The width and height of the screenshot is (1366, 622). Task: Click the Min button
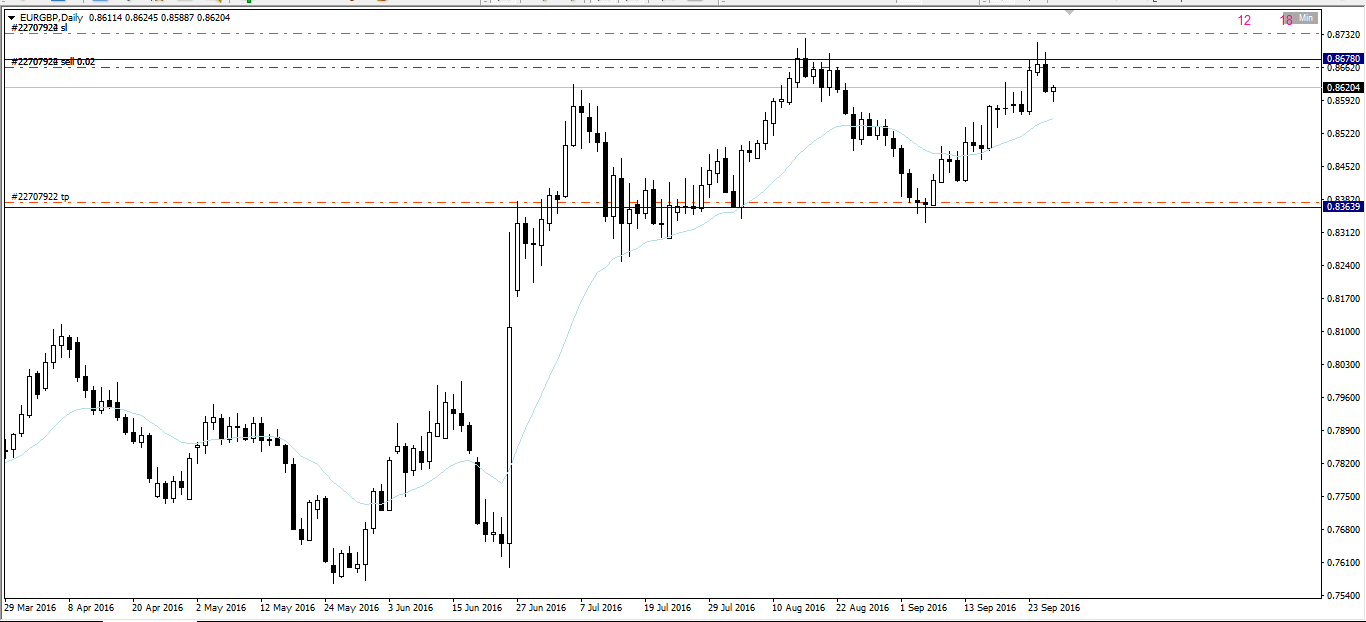pos(1306,18)
